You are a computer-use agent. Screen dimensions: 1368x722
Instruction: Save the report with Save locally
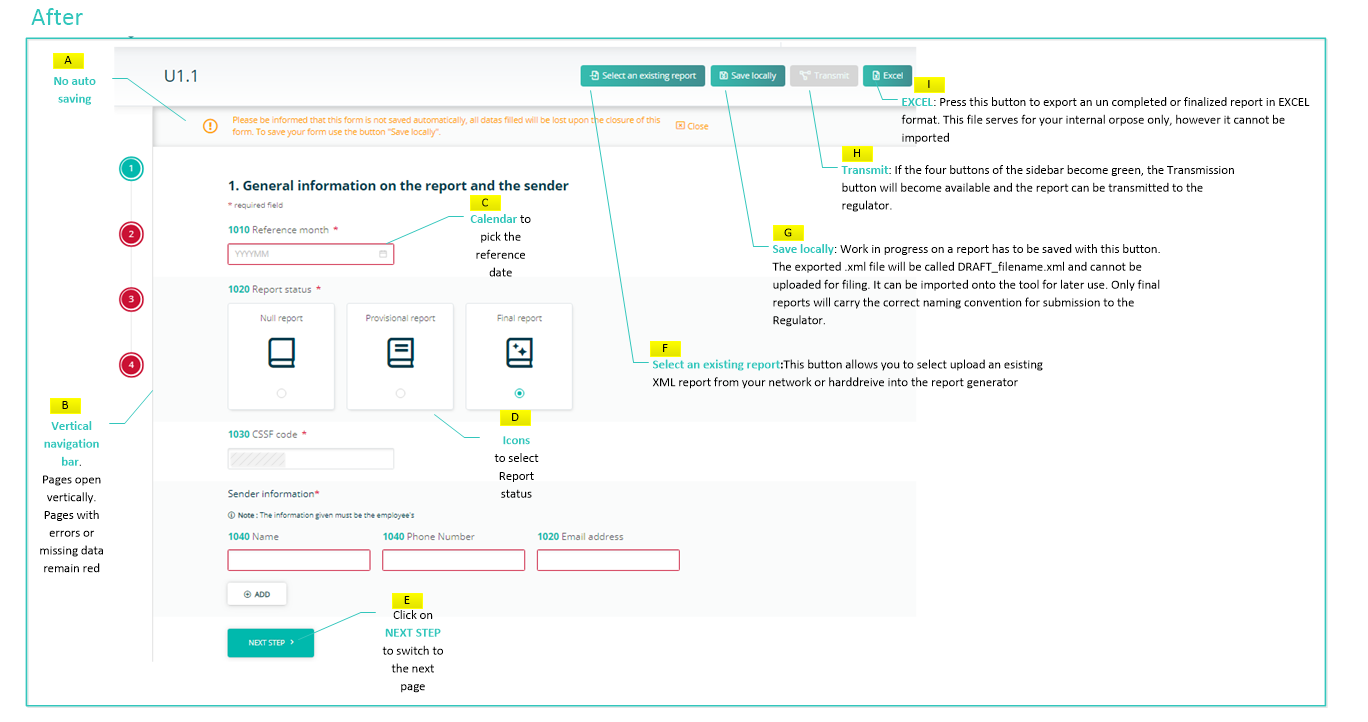point(748,76)
